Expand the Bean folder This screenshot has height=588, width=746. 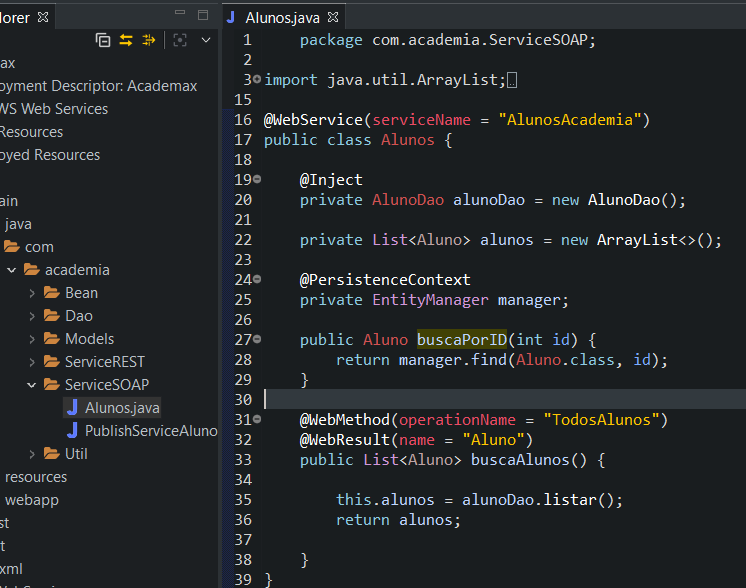[x=33, y=293]
